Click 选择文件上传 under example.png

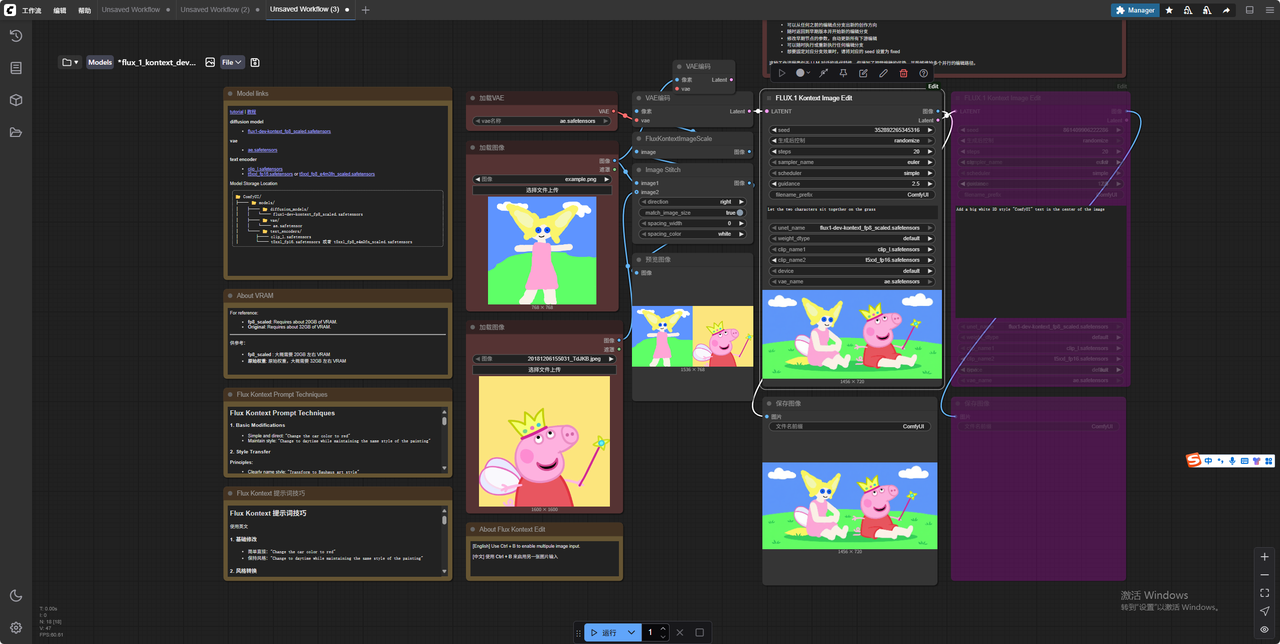pos(543,189)
